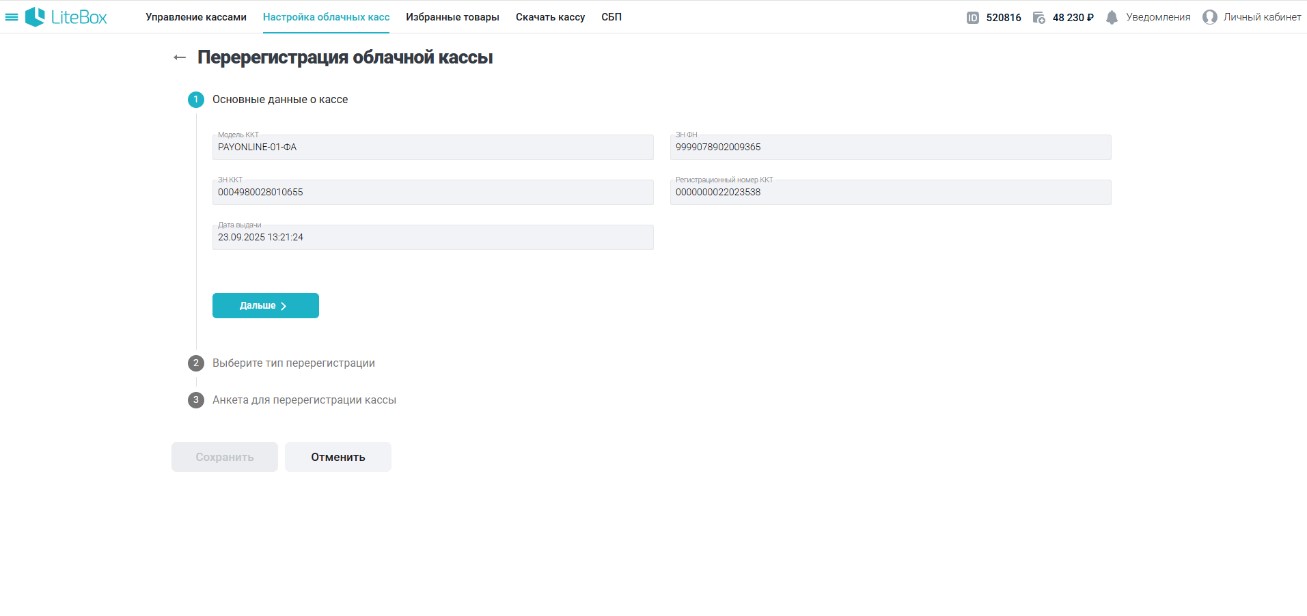This screenshot has width=1307, height=616.
Task: Click the Отменить button
Action: (338, 457)
